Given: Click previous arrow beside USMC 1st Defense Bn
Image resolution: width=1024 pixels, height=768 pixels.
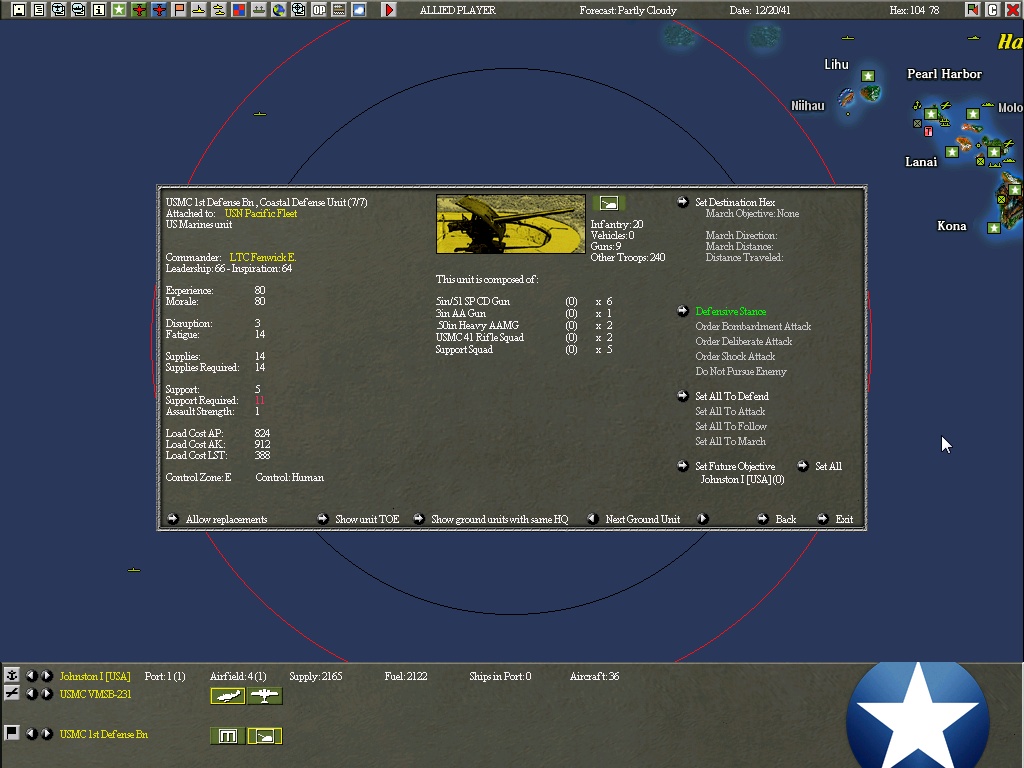Looking at the screenshot, I should tap(31, 733).
